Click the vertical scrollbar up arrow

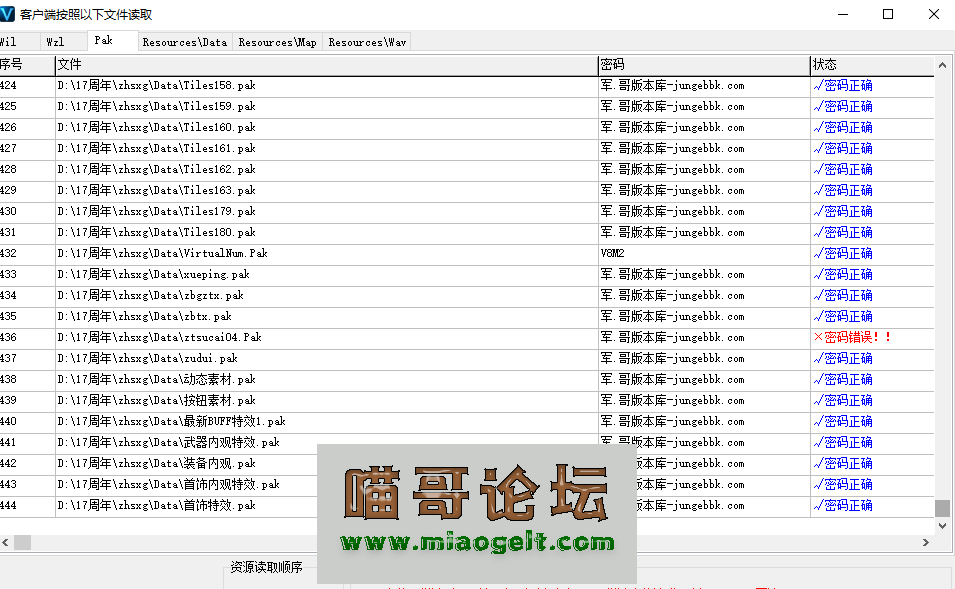941,64
